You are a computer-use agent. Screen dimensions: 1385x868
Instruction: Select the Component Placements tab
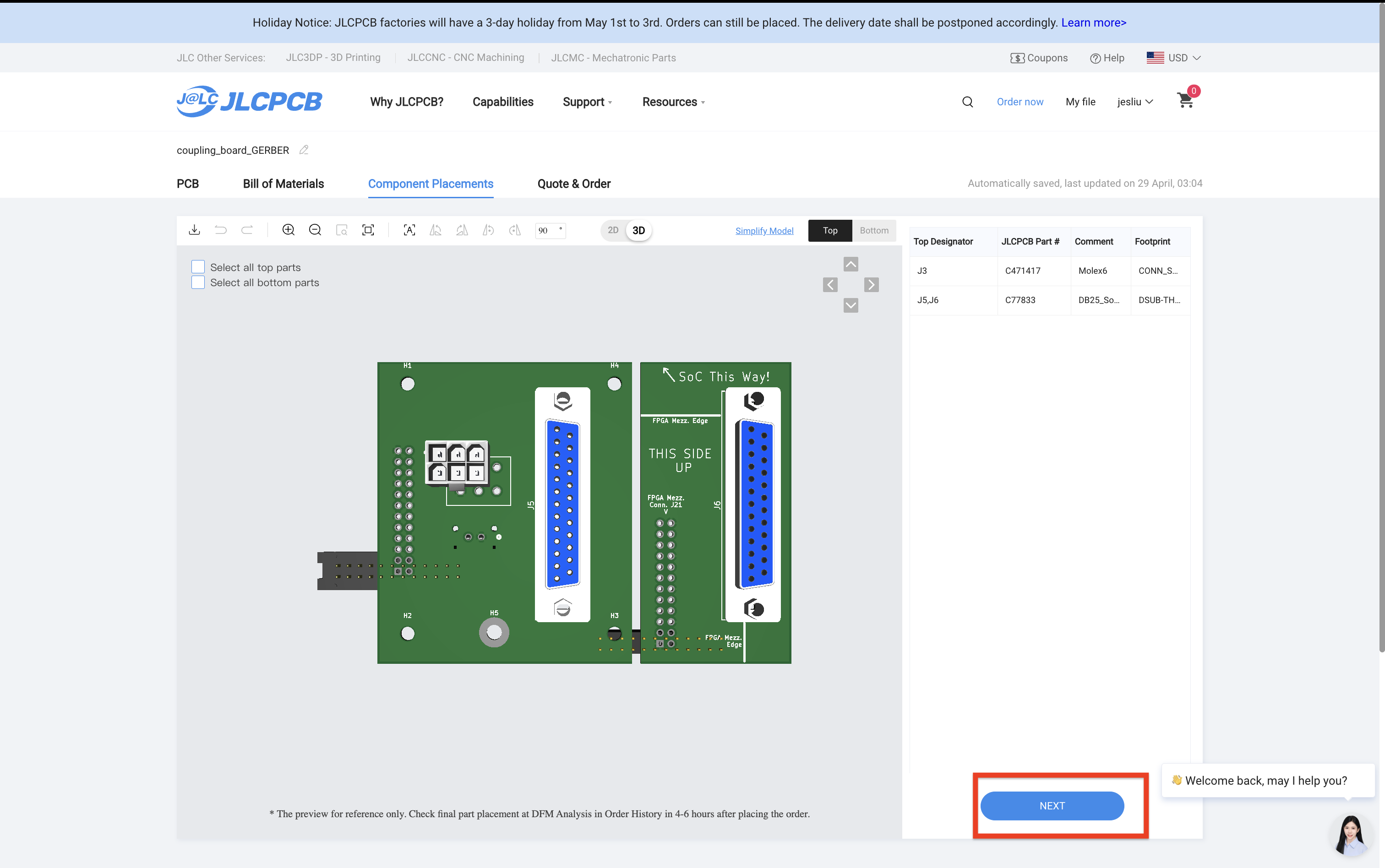[431, 184]
